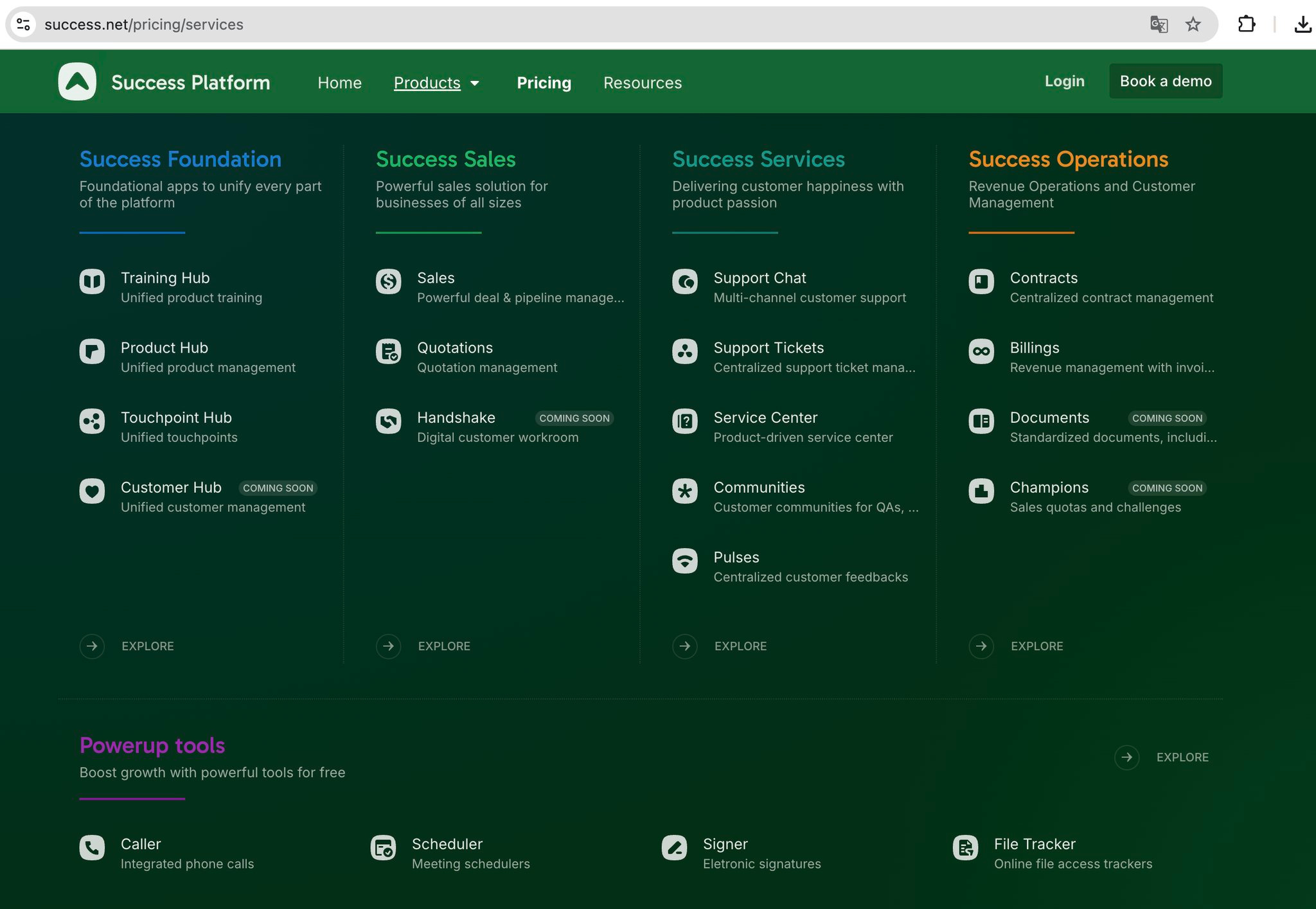Open the Success Foundation heading link
Screen dimensions: 1316x909
click(181, 159)
